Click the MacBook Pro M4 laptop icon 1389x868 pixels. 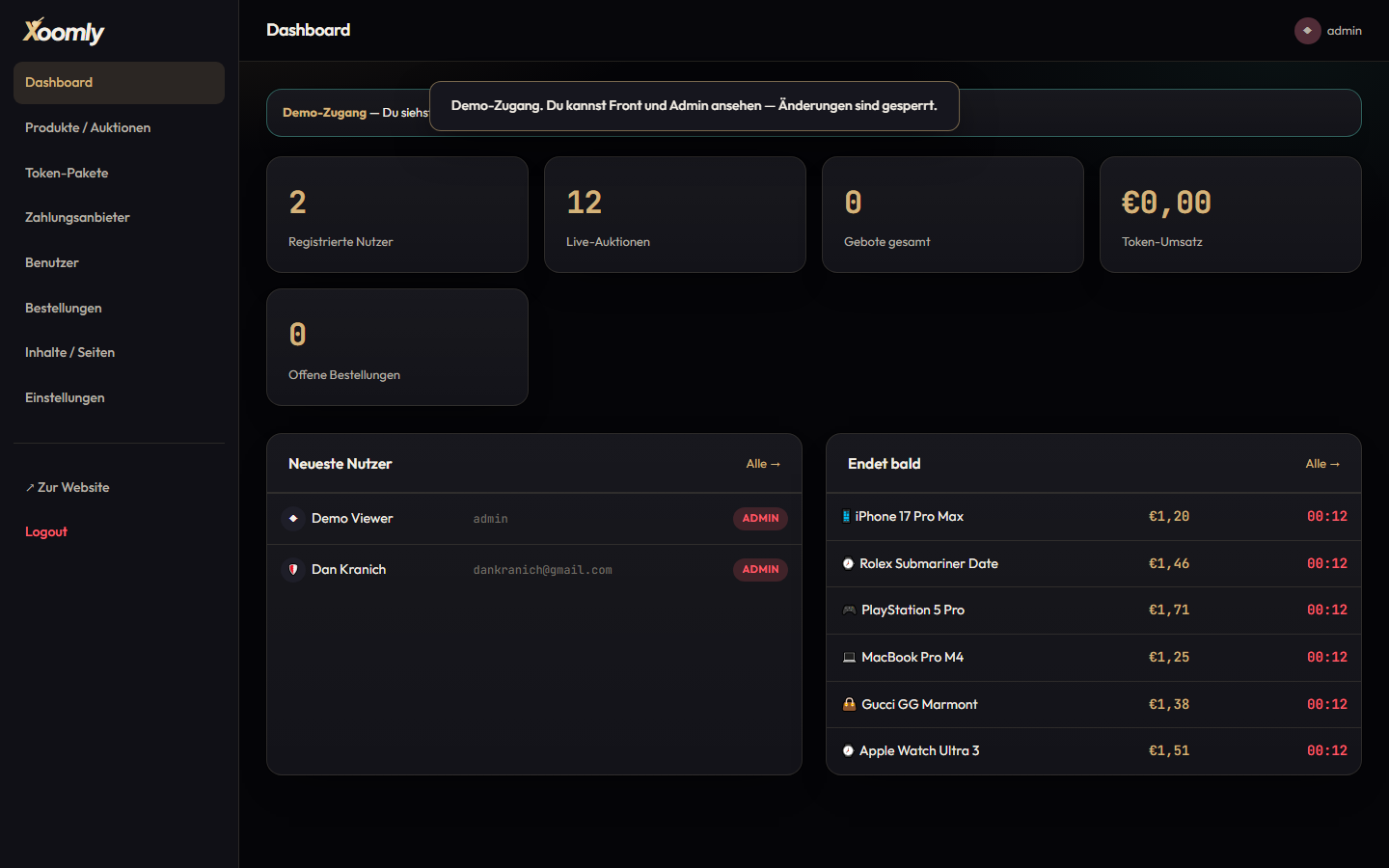(x=849, y=658)
